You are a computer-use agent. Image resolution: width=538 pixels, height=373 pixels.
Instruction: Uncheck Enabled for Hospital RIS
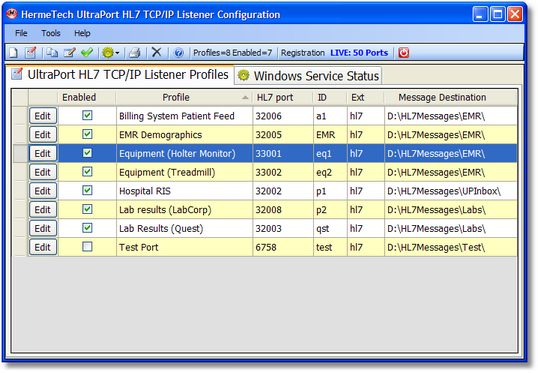[x=87, y=190]
